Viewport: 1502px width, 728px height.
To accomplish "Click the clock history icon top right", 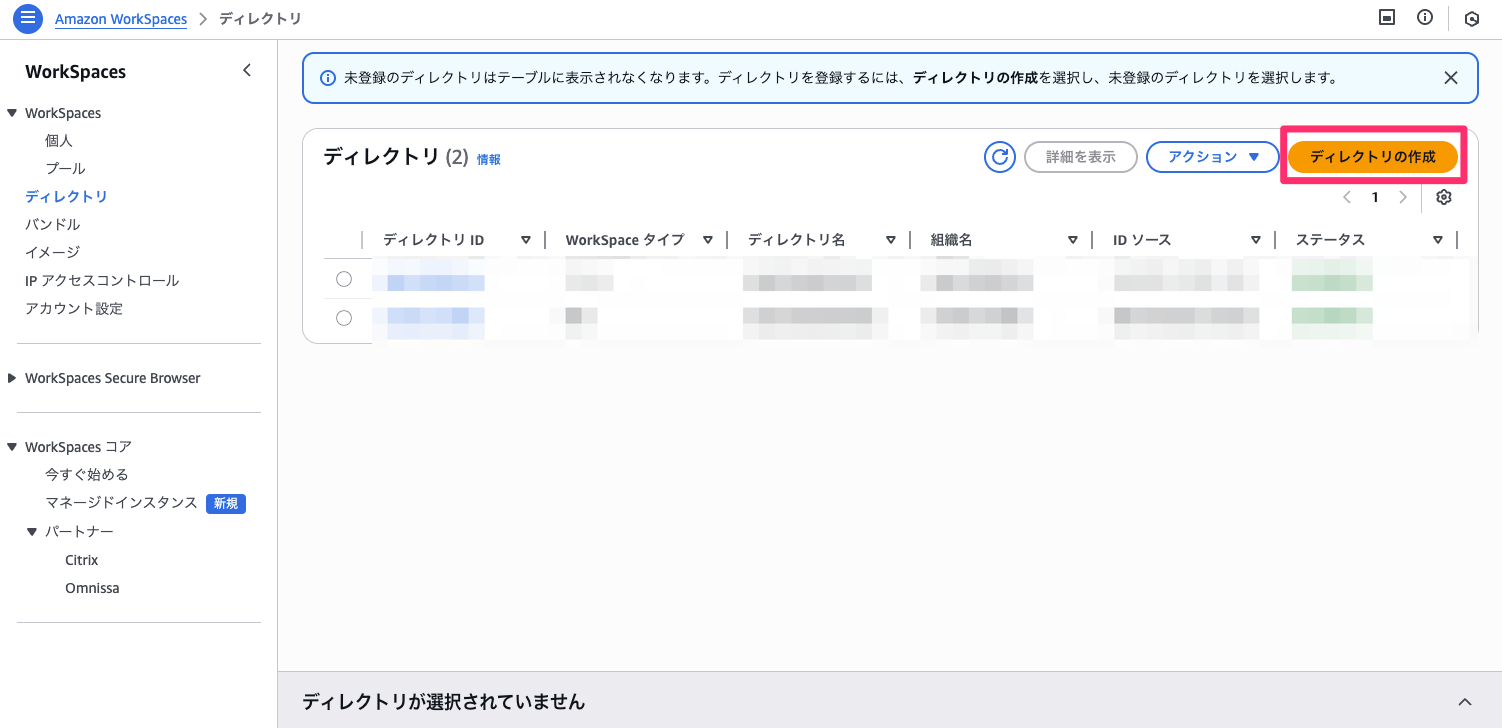I will [1471, 18].
